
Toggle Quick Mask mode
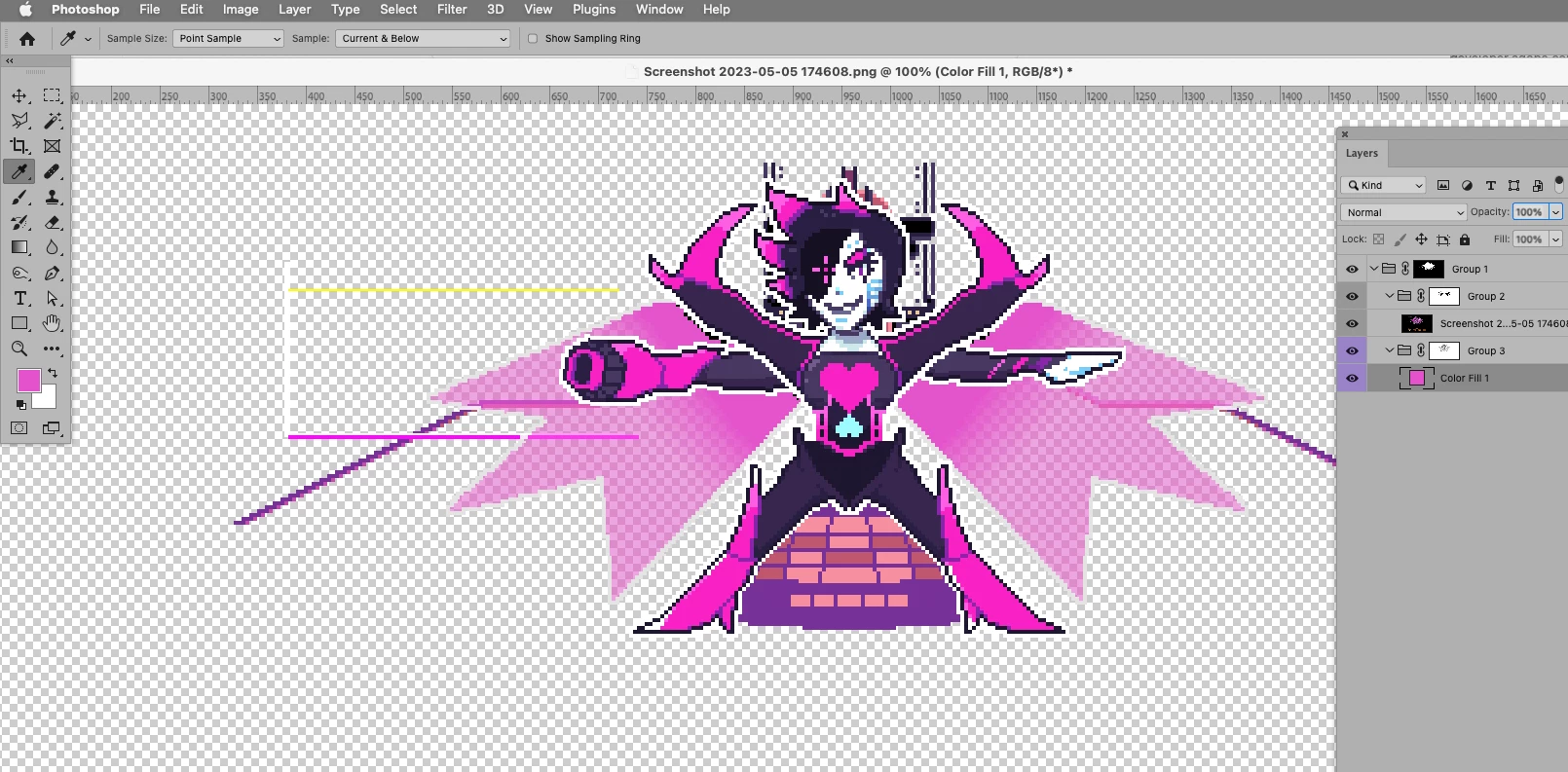pyautogui.click(x=19, y=428)
